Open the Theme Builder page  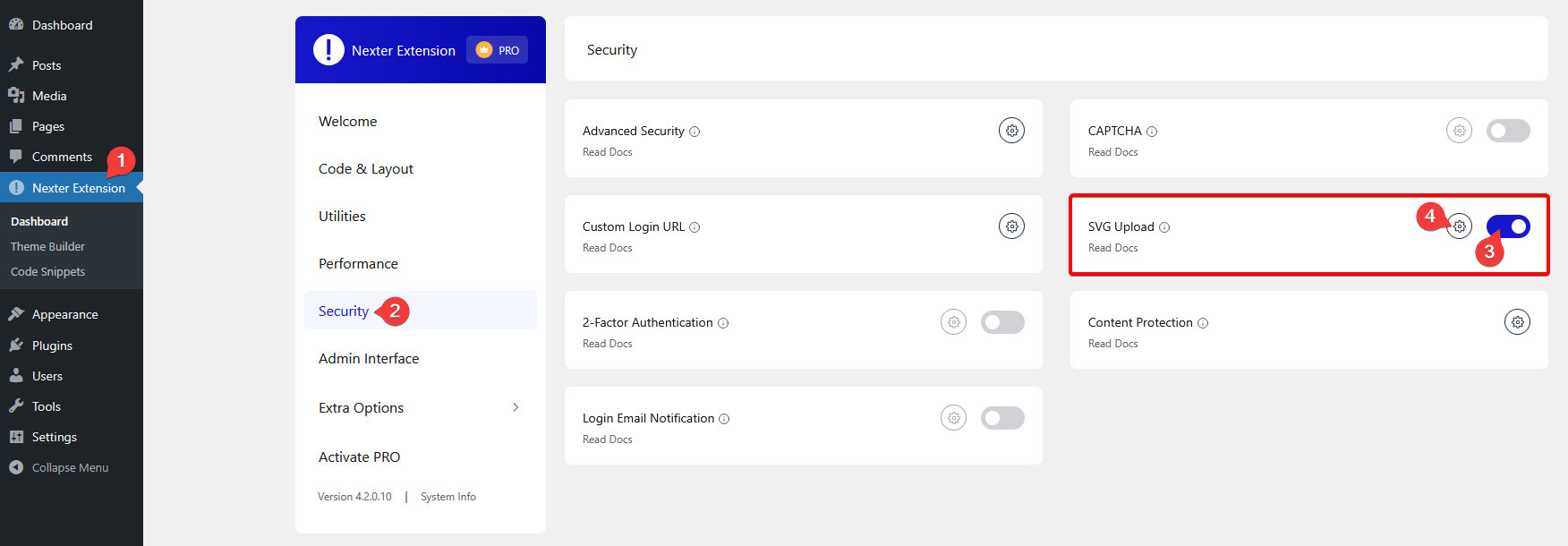(47, 246)
